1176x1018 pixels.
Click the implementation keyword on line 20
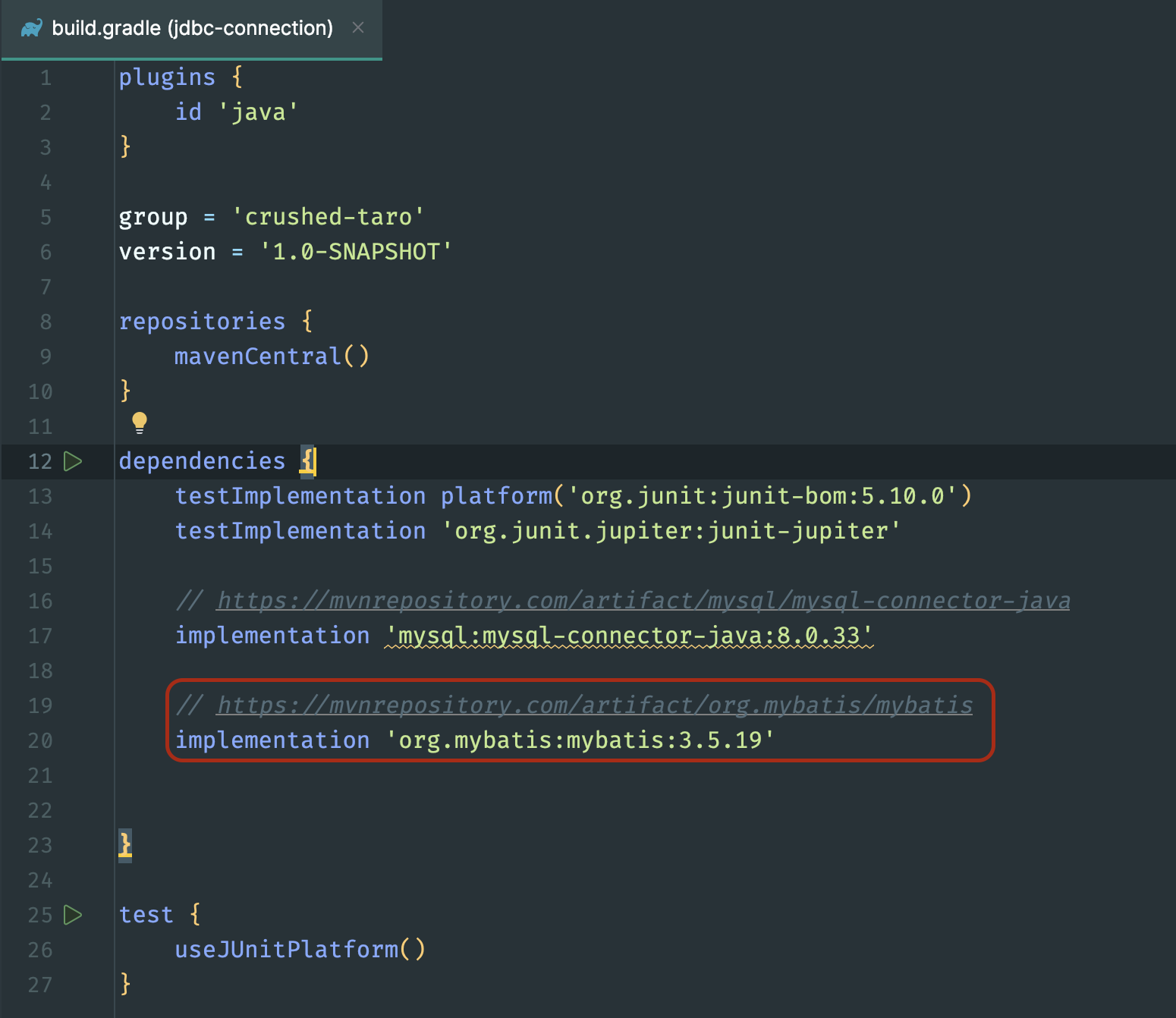coord(272,740)
